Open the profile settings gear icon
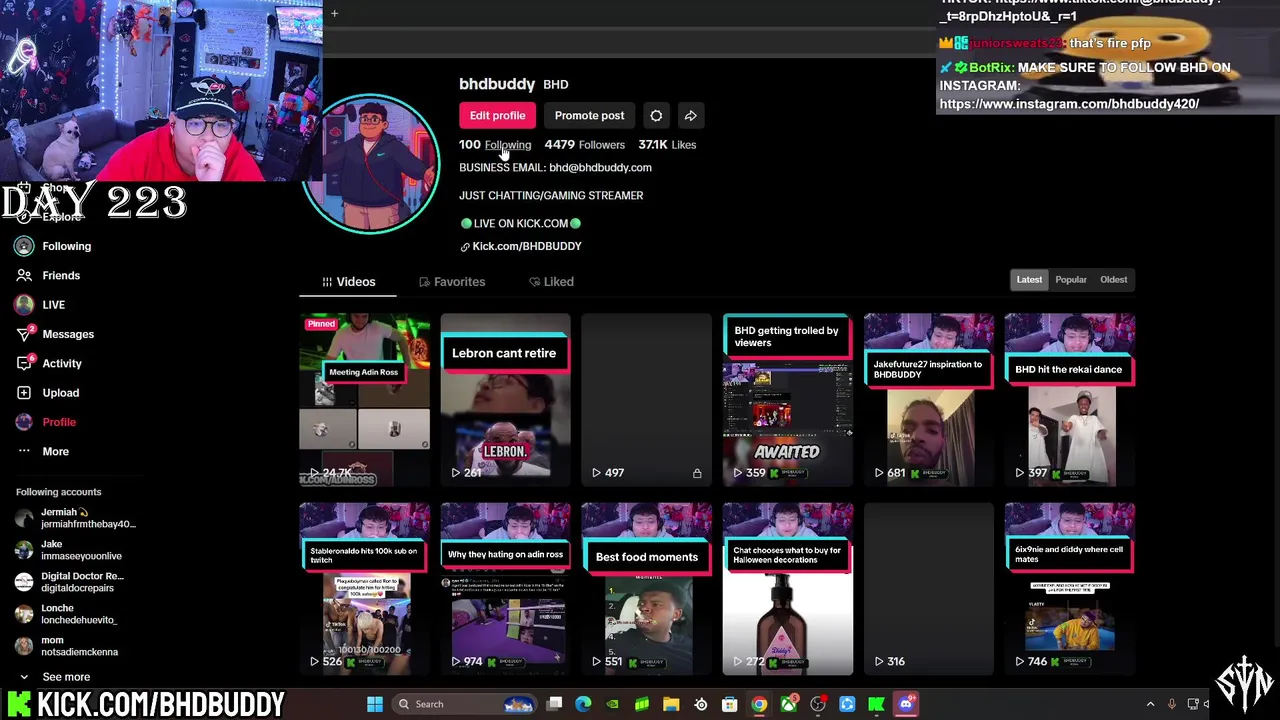The height and width of the screenshot is (720, 1280). pos(656,116)
